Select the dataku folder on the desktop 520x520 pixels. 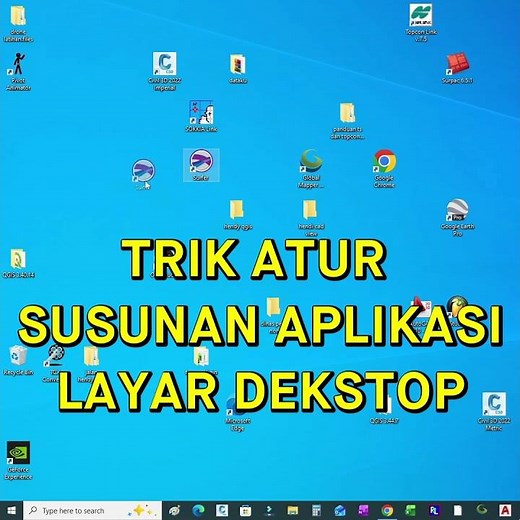[238, 68]
